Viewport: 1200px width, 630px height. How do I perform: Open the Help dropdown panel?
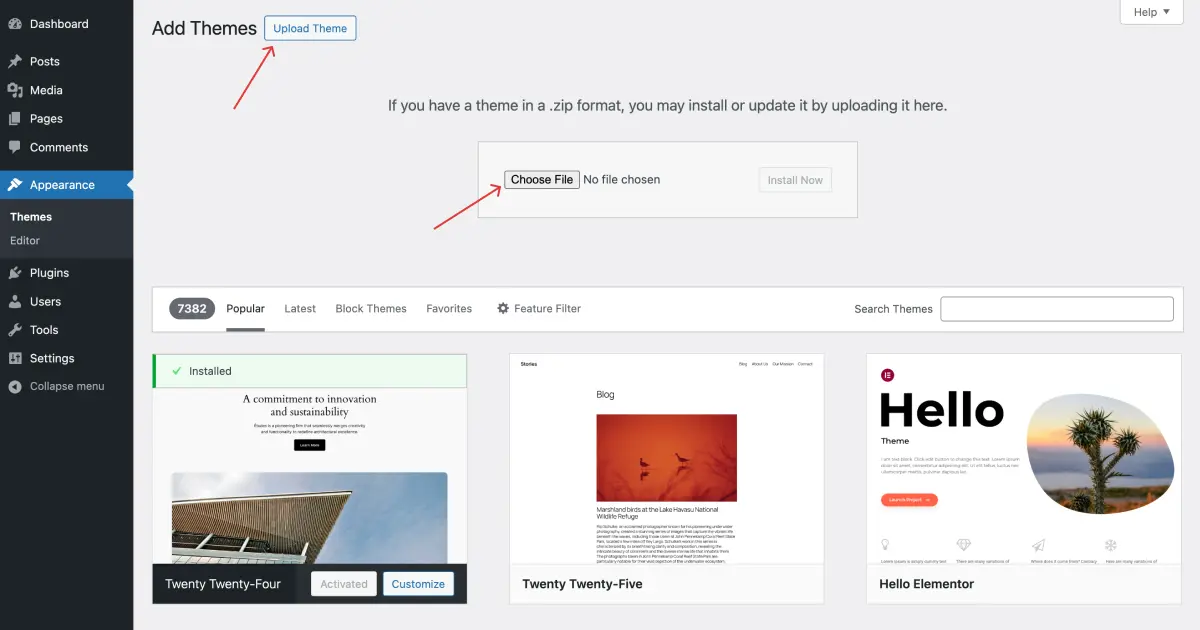[x=1152, y=12]
